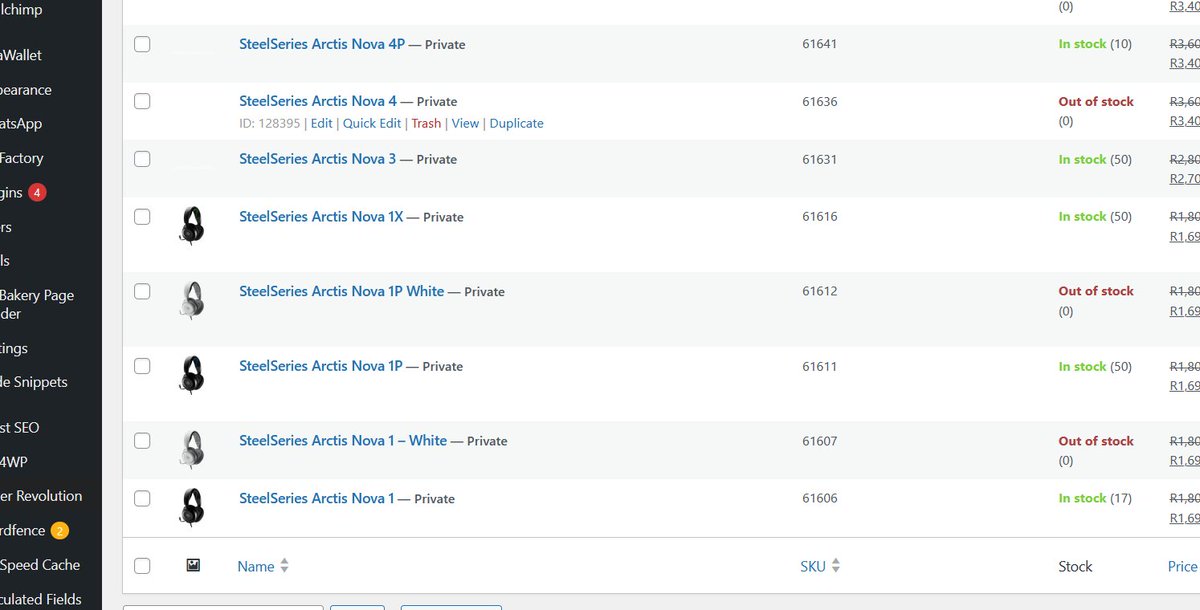Click 'In stock (50)' status for Nova 3

pos(1095,159)
